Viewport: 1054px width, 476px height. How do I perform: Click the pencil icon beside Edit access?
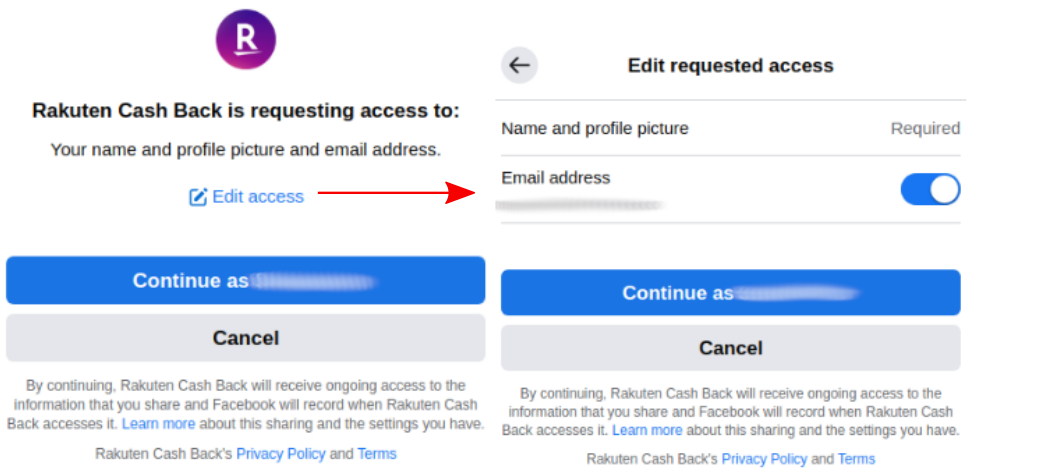point(198,197)
